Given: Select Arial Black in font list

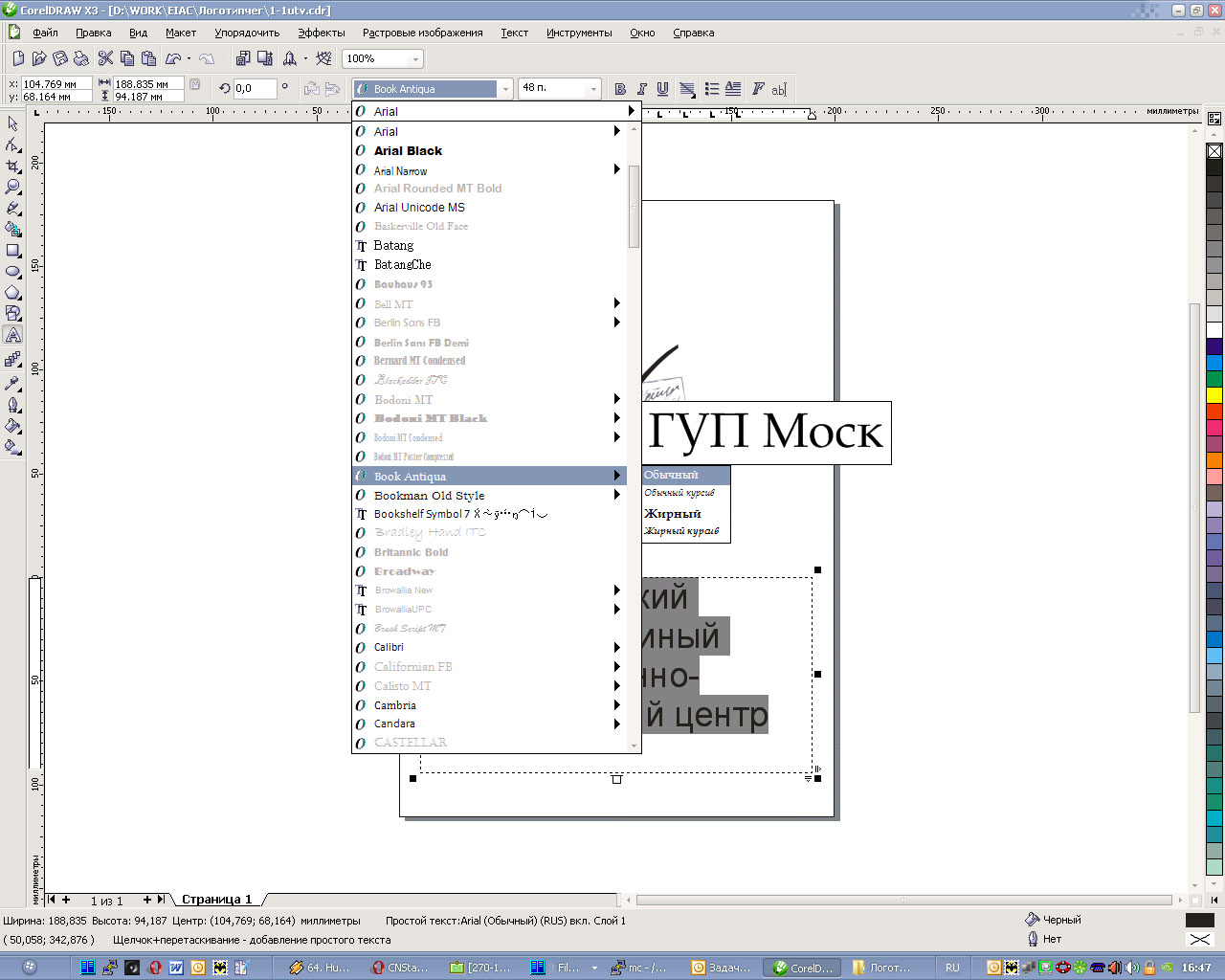Looking at the screenshot, I should pyautogui.click(x=489, y=150).
